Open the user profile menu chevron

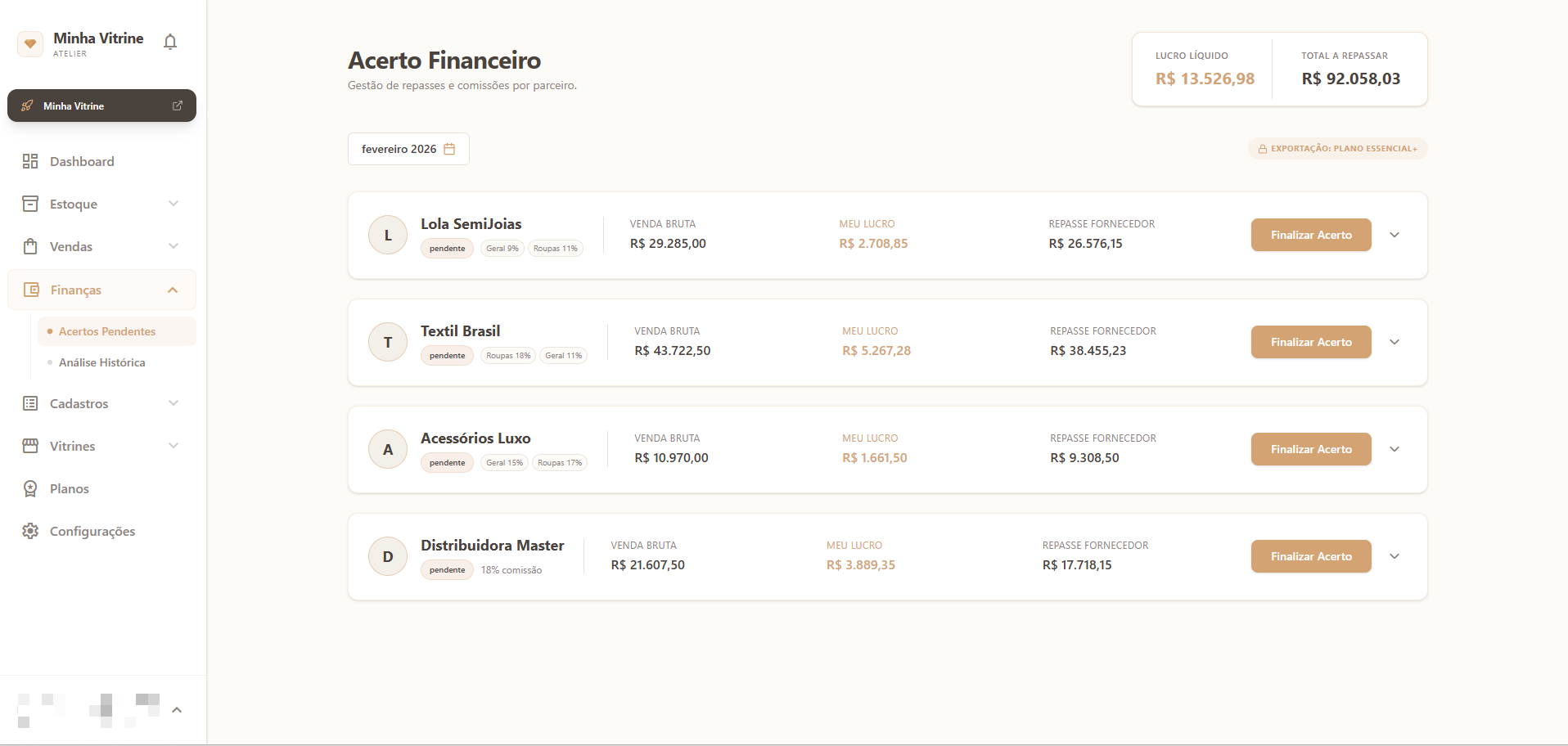(x=177, y=710)
